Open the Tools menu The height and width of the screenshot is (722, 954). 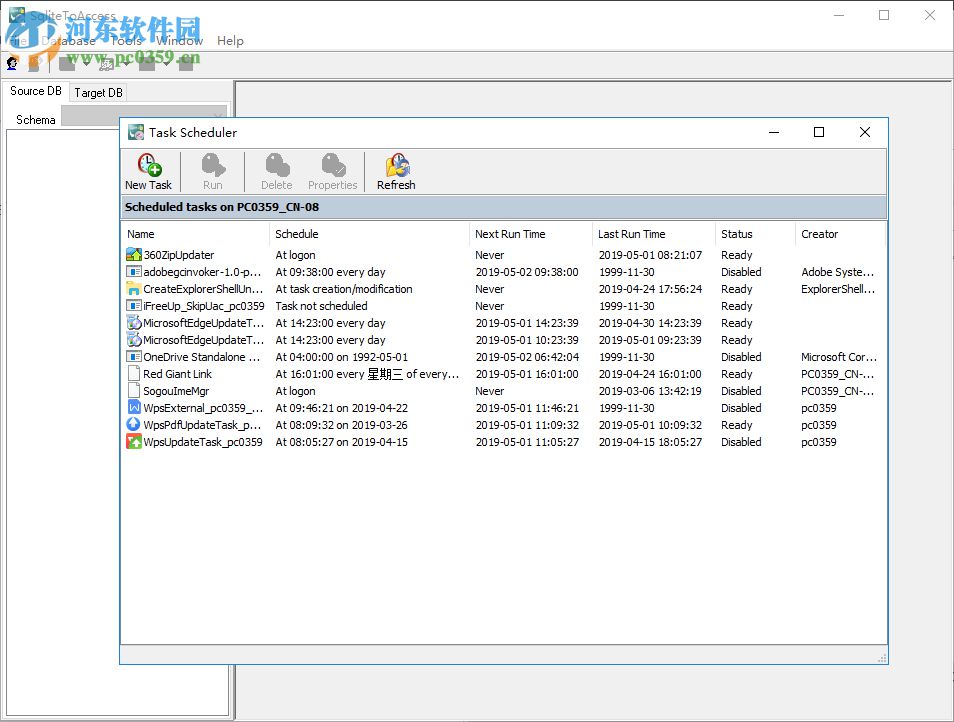point(128,41)
